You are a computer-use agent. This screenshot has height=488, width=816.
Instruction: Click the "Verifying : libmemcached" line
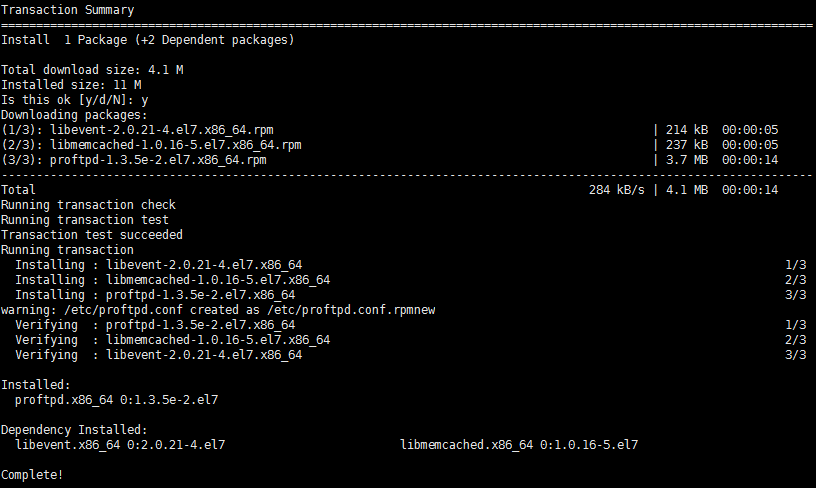coord(172,340)
